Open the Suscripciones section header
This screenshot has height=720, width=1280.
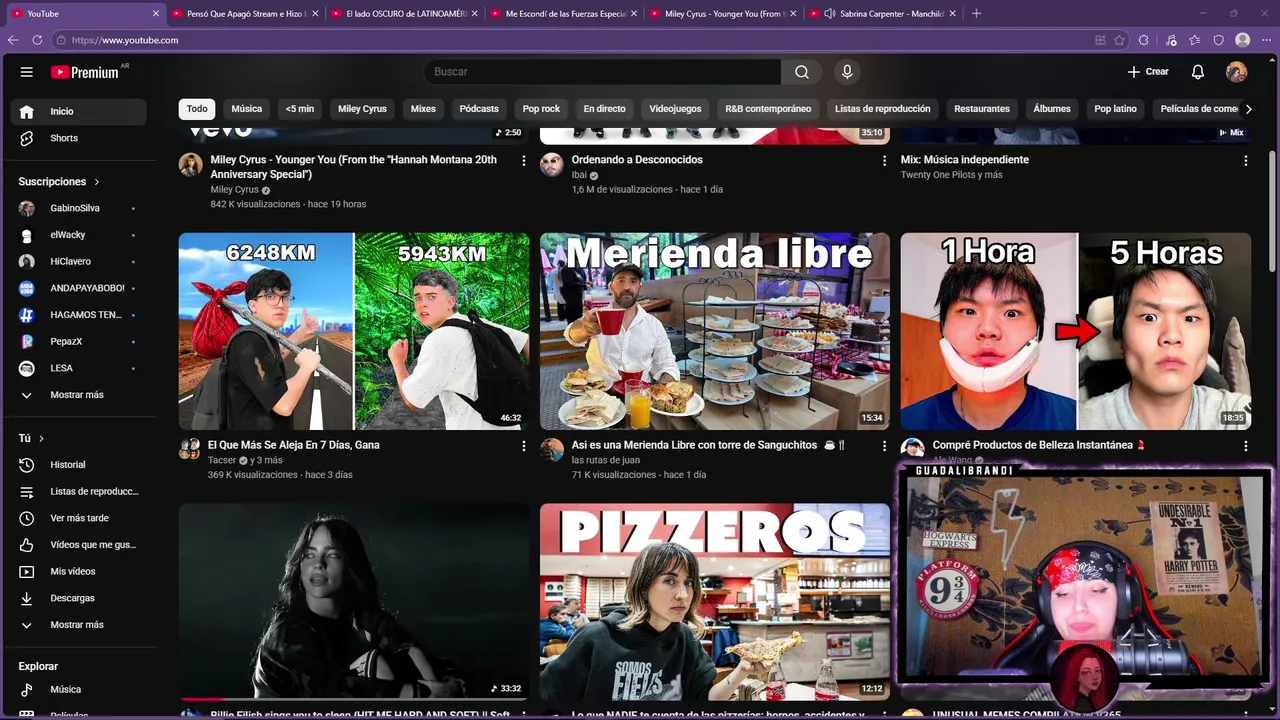59,182
